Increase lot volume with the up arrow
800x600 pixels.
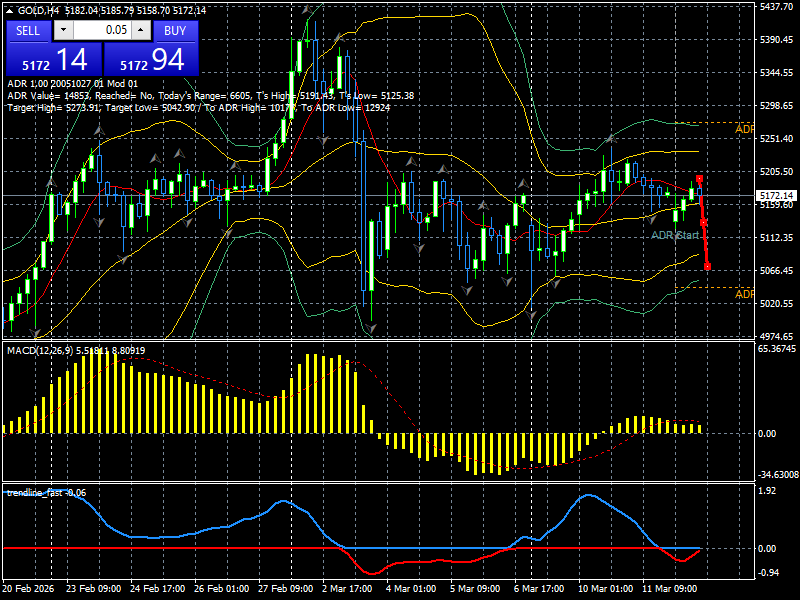pos(141,30)
